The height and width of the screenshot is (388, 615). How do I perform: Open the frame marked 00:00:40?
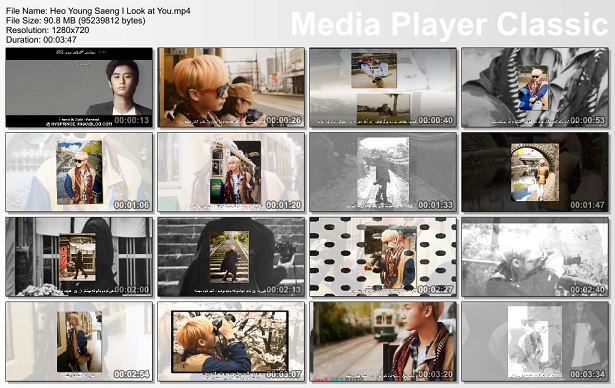[383, 87]
